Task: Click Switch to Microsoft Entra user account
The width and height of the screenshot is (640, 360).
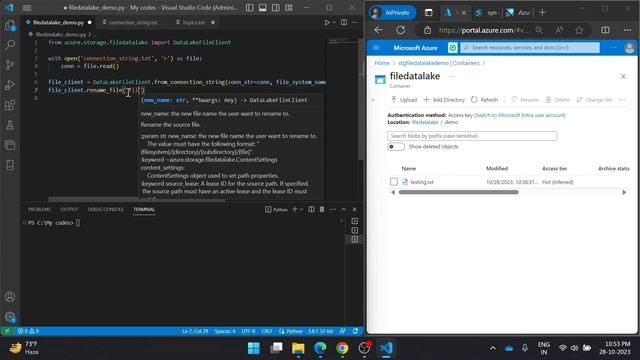Action: pyautogui.click(x=520, y=115)
